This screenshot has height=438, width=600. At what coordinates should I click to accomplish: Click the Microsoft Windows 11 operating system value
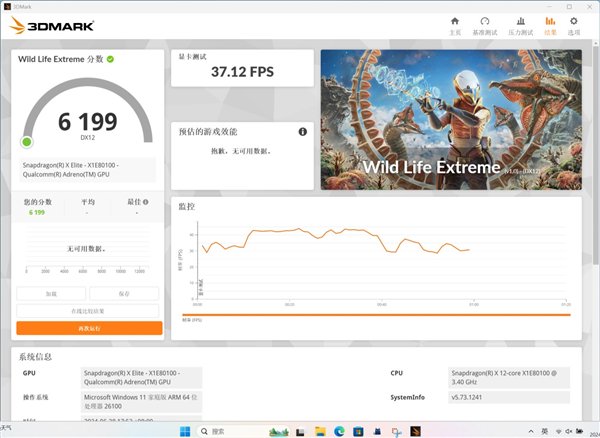point(141,402)
